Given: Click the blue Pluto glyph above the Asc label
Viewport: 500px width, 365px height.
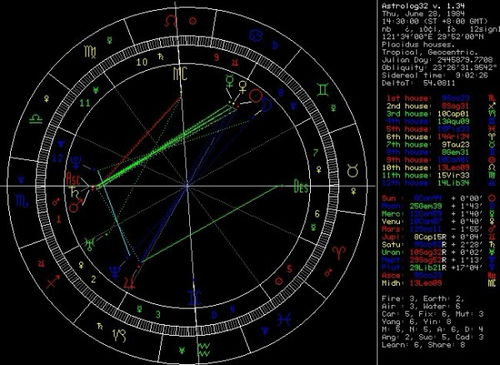Looking at the screenshot, I should [x=77, y=161].
